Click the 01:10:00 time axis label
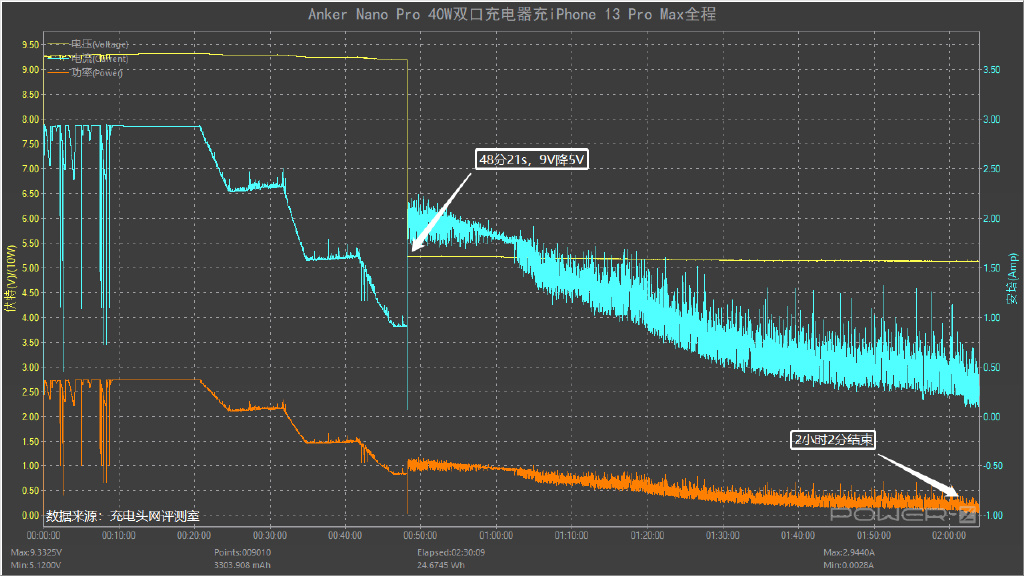The image size is (1024, 576). pyautogui.click(x=571, y=536)
